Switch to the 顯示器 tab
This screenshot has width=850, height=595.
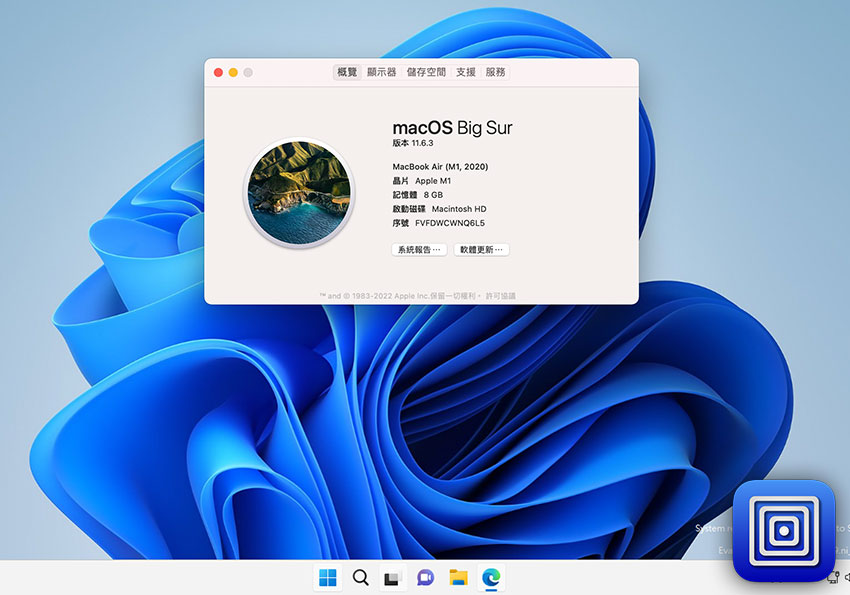click(x=382, y=72)
